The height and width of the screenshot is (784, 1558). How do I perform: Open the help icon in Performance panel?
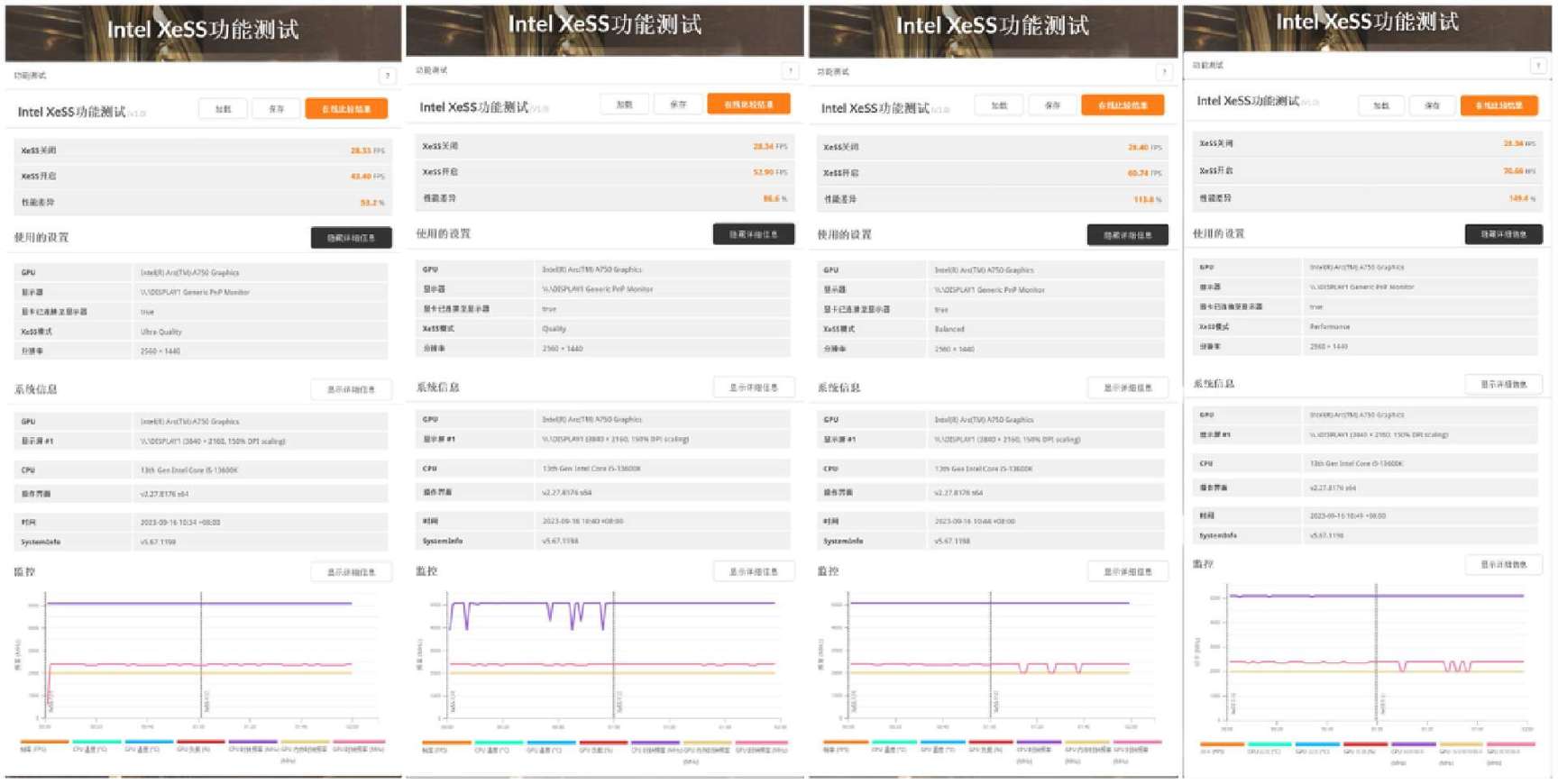(x=1538, y=66)
